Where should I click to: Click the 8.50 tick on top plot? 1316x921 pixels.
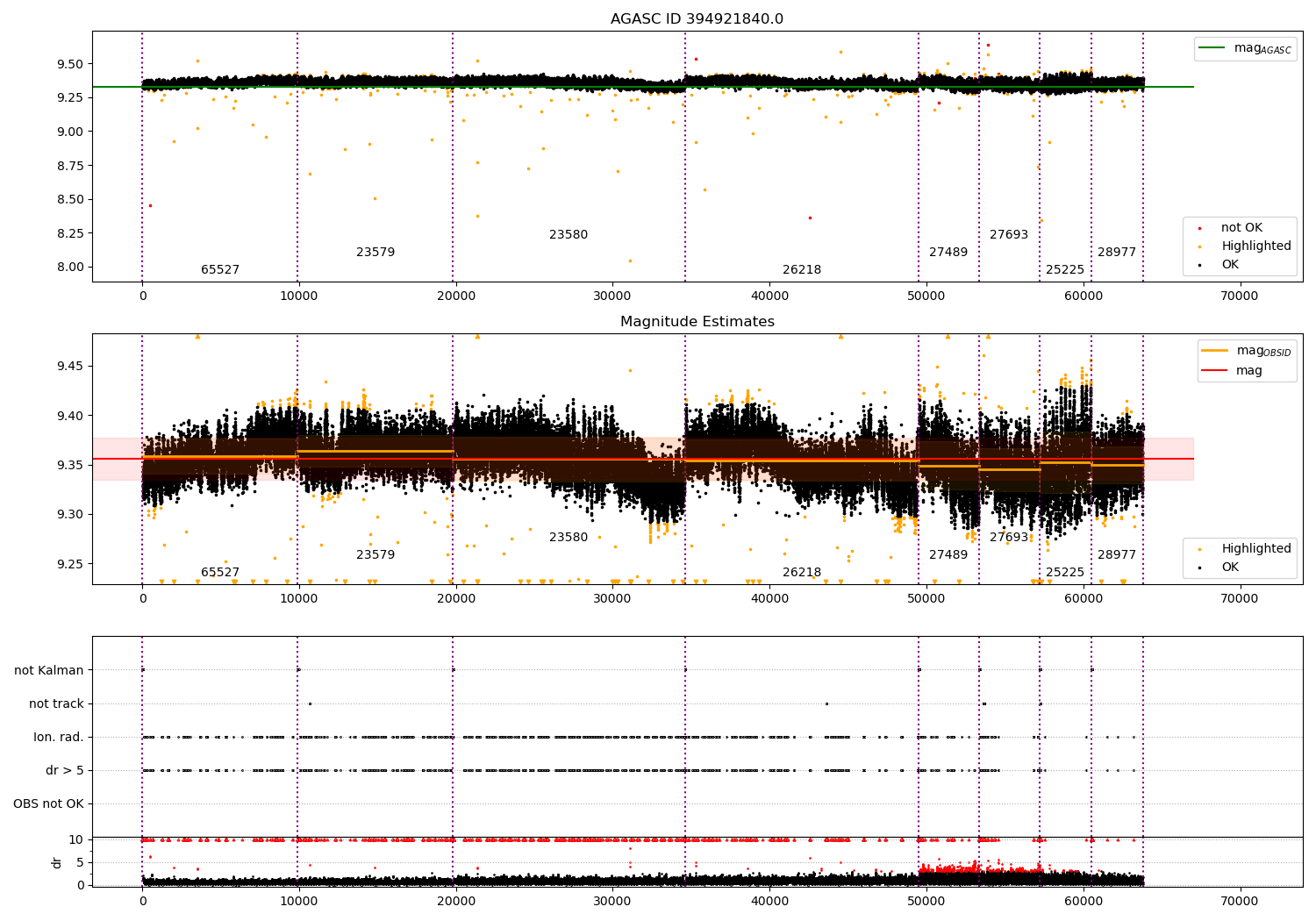click(x=71, y=200)
